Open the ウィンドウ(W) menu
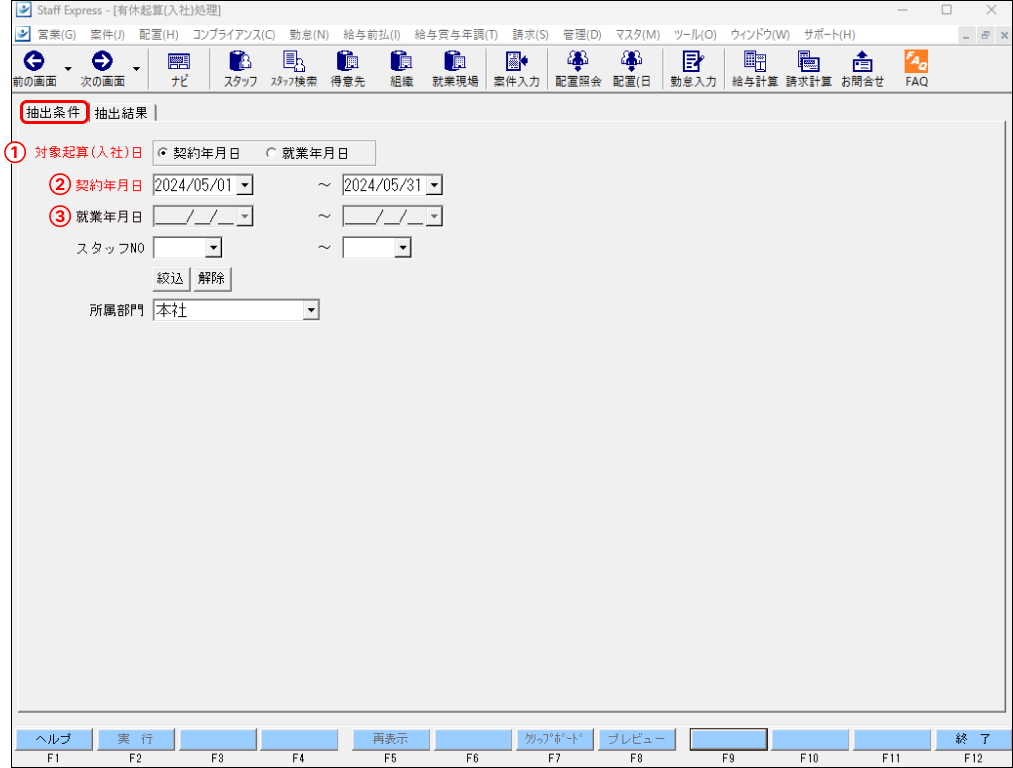Screen dimensions: 1013x768 pyautogui.click(x=760, y=34)
